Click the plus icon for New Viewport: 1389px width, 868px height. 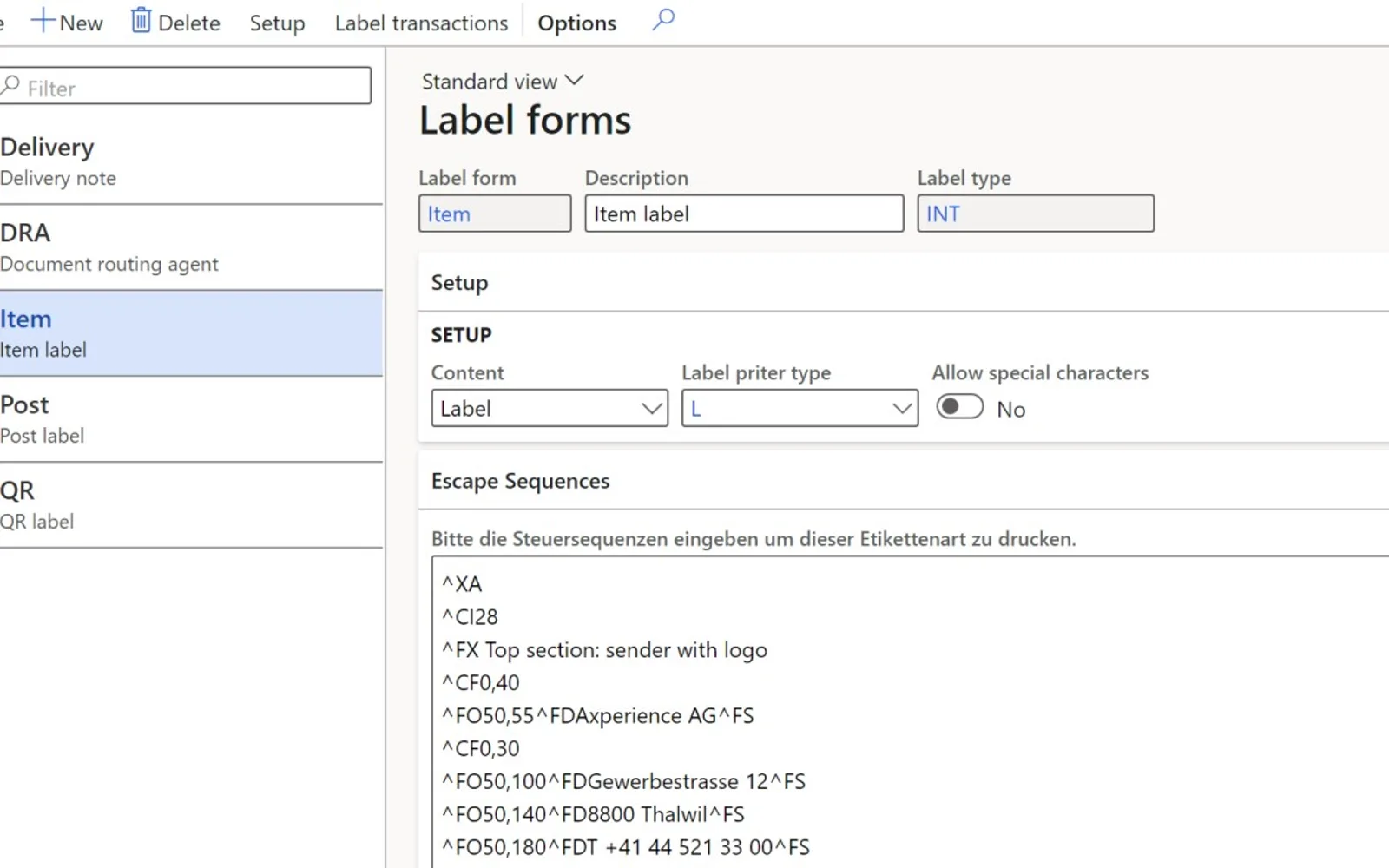[x=43, y=21]
